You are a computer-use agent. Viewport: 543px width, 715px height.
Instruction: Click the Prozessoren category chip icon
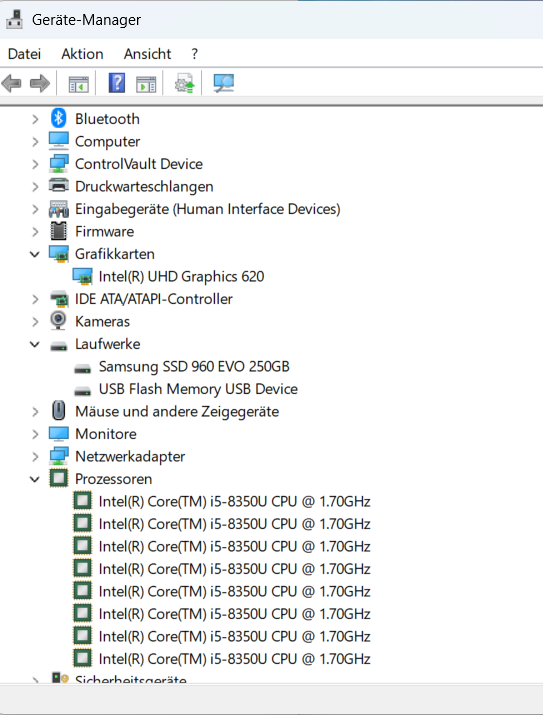pos(58,478)
